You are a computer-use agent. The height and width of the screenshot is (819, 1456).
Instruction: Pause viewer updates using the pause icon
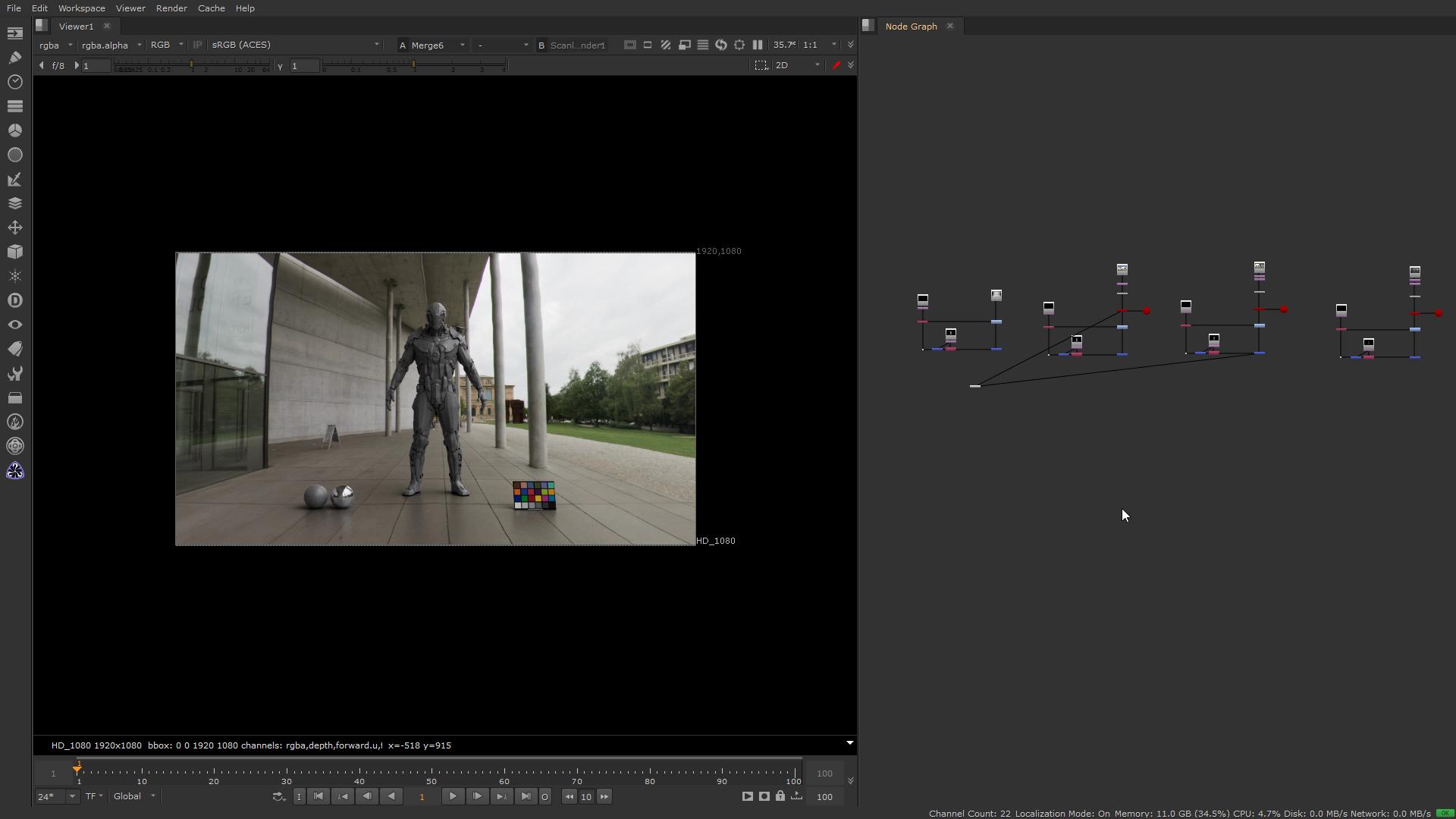pos(758,45)
